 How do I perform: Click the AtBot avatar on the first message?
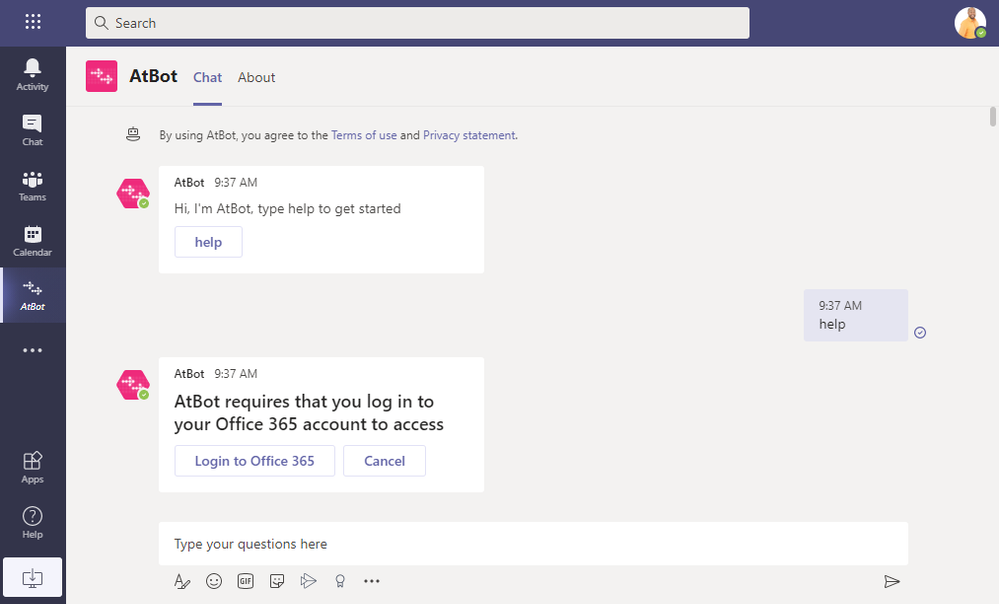click(133, 194)
